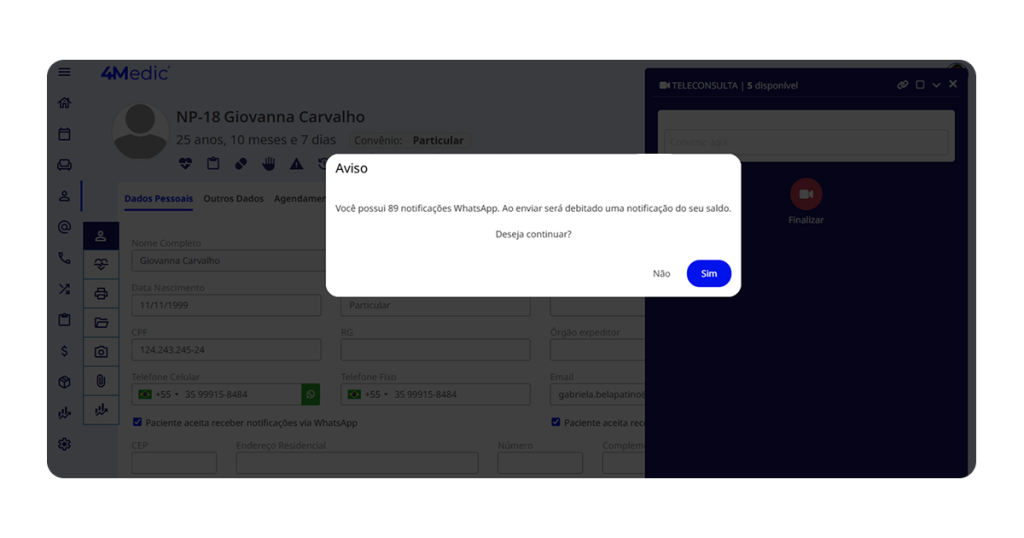The image size is (1024, 538).
Task: Confirm the warning by clicking Sim
Action: tap(708, 273)
